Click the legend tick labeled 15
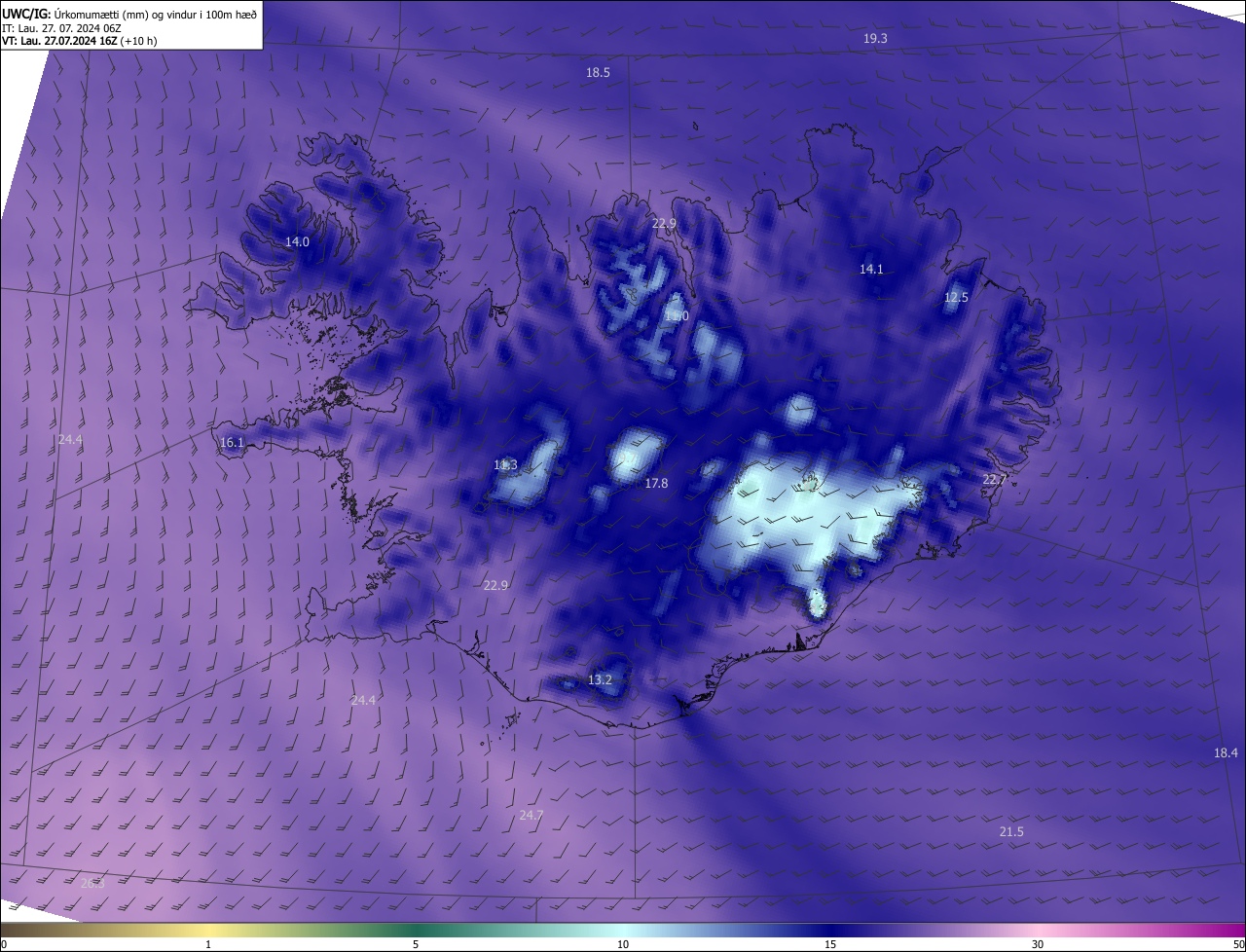The image size is (1246, 952). tap(830, 944)
